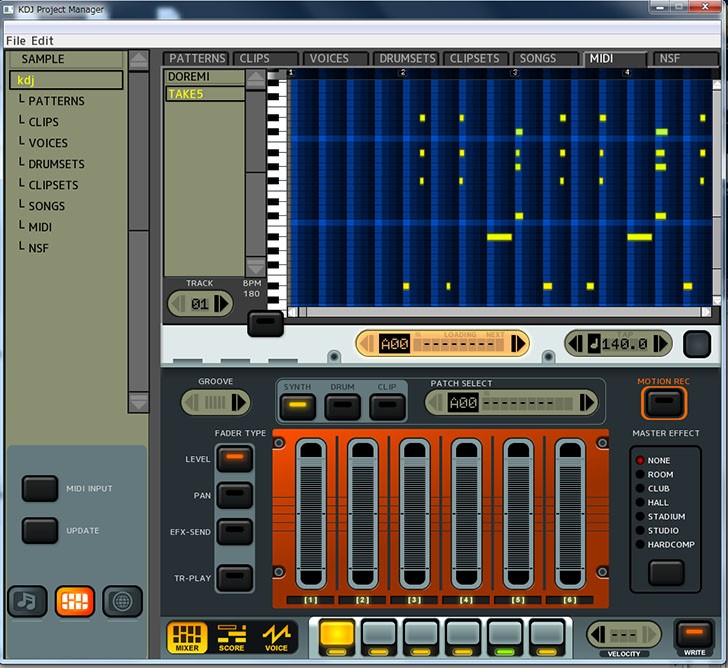Viewport: 728px width, 668px height.
Task: Raise VELOCITY with right arrow
Action: point(651,635)
